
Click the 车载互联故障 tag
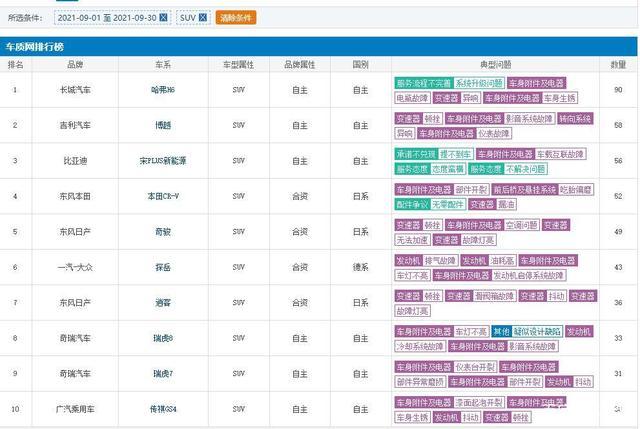pos(560,154)
